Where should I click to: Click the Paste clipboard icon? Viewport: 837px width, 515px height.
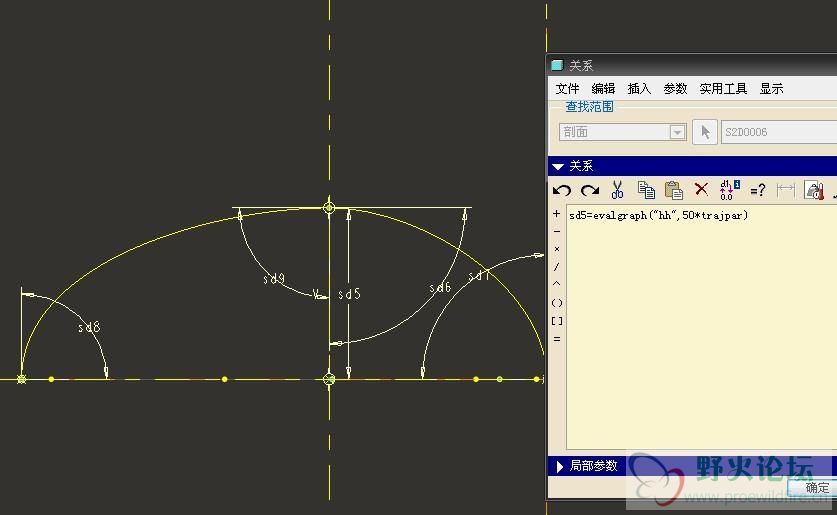[x=674, y=189]
